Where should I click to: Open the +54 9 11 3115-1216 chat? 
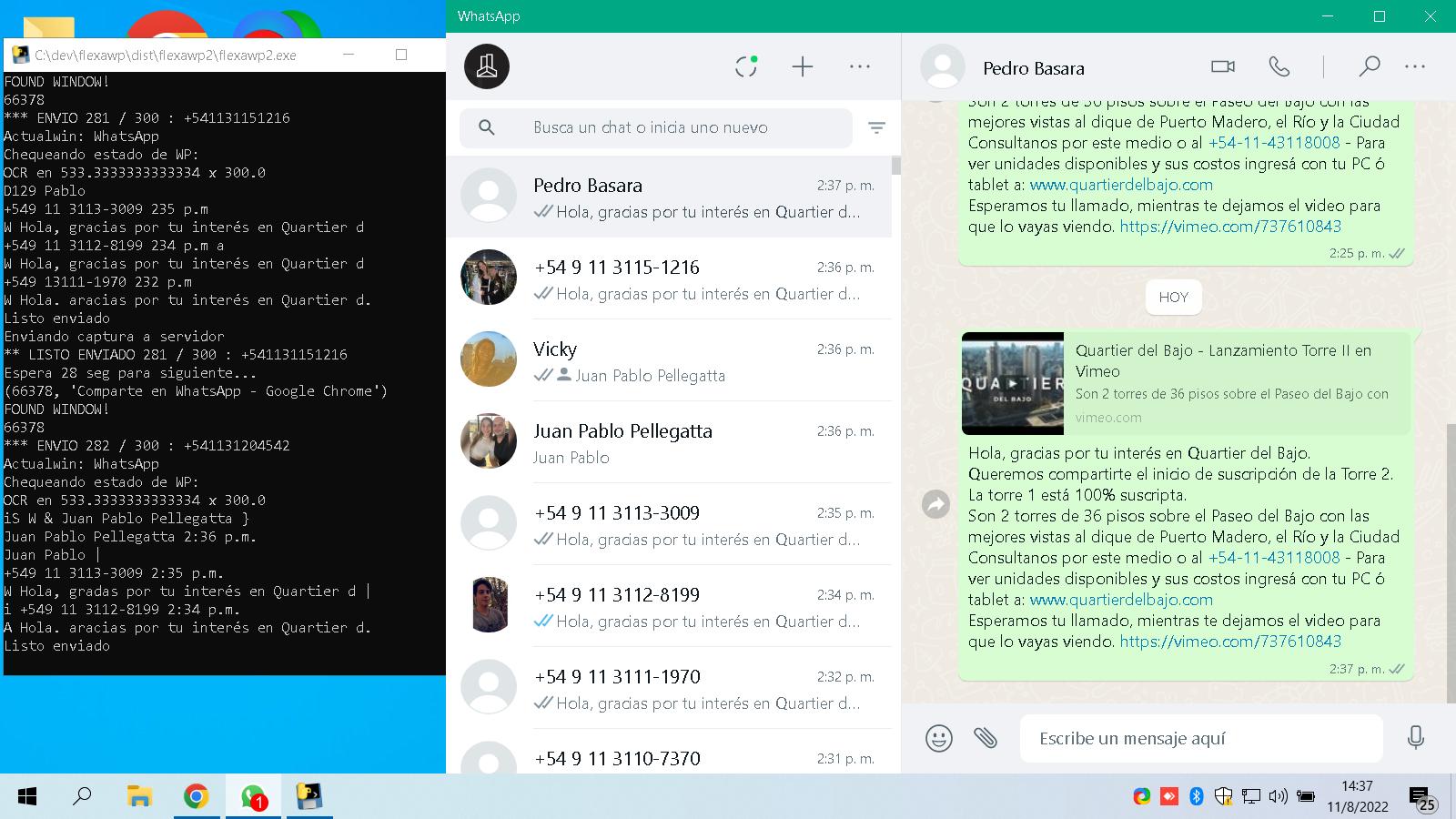[669, 278]
